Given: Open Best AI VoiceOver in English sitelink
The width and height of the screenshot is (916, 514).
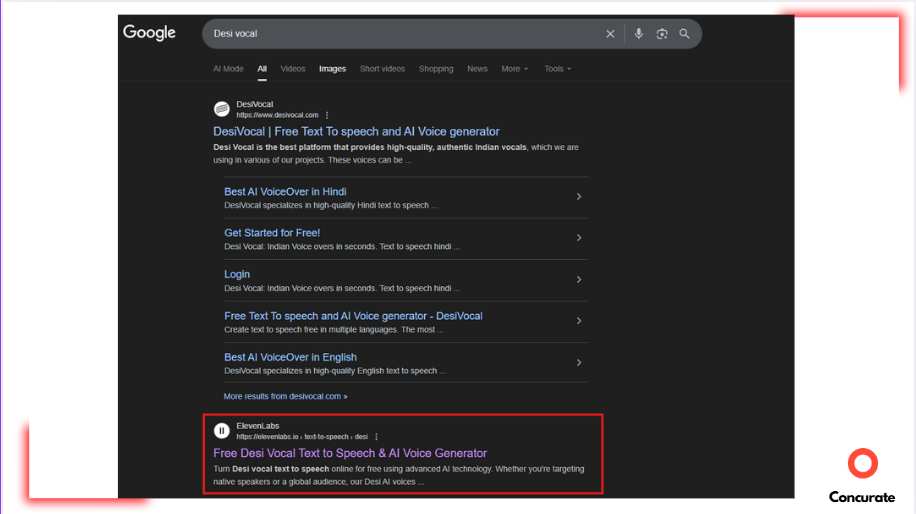Looking at the screenshot, I should click(x=290, y=357).
